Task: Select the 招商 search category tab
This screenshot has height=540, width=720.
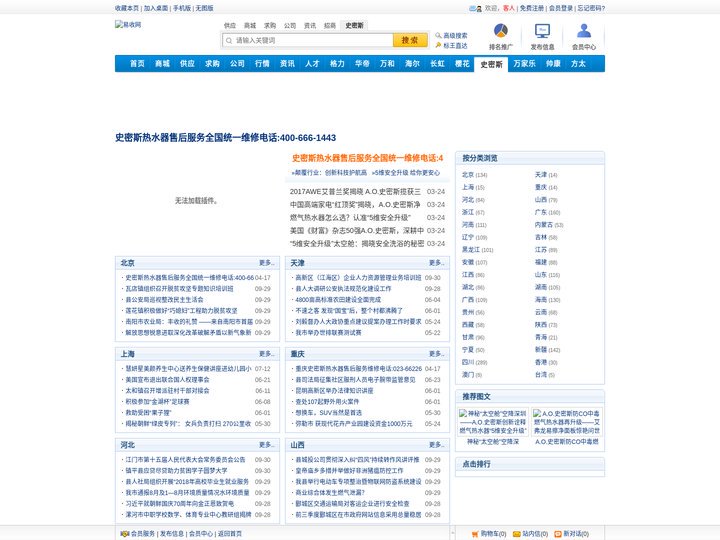Action: click(330, 26)
